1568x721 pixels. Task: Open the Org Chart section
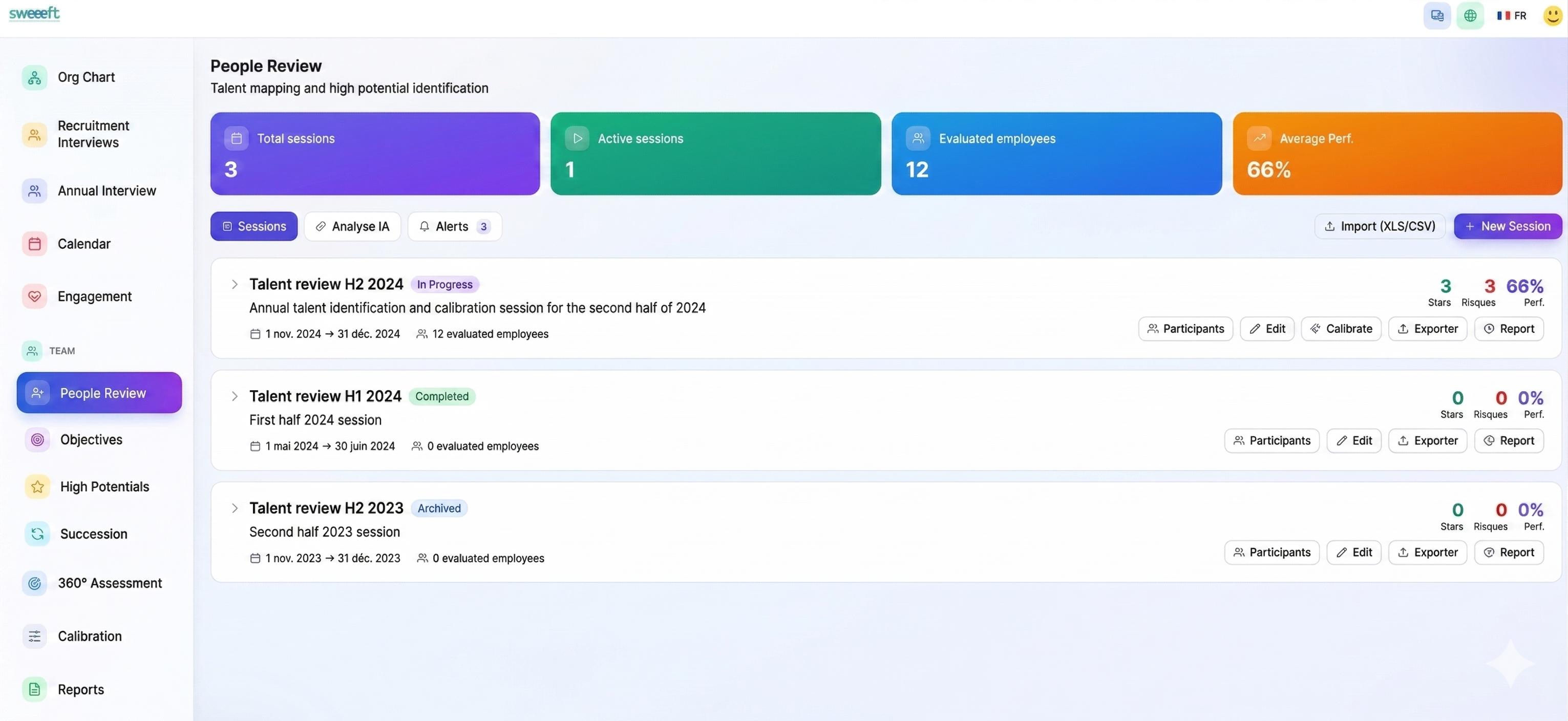[86, 77]
